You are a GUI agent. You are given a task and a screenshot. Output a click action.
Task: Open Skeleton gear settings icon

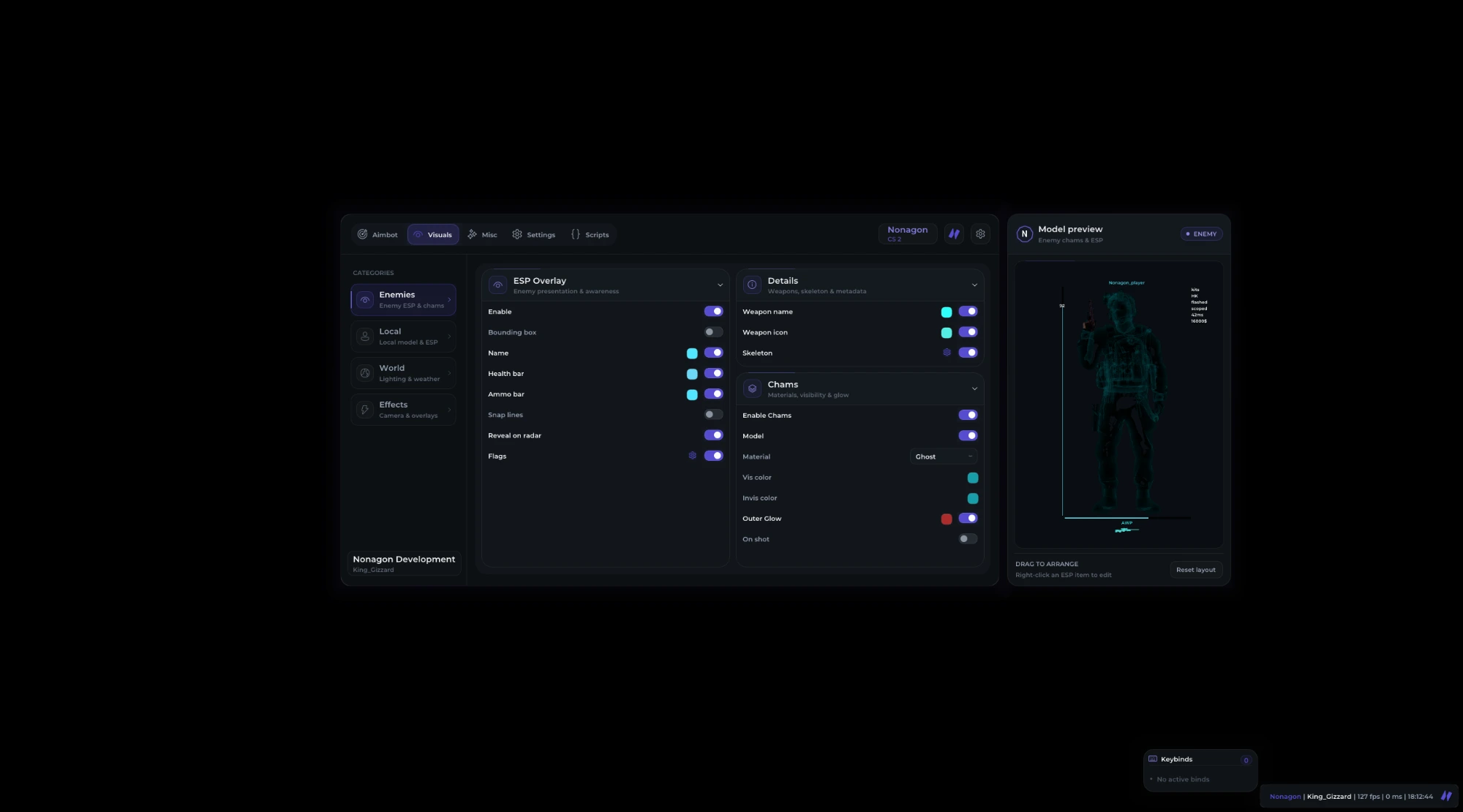947,353
